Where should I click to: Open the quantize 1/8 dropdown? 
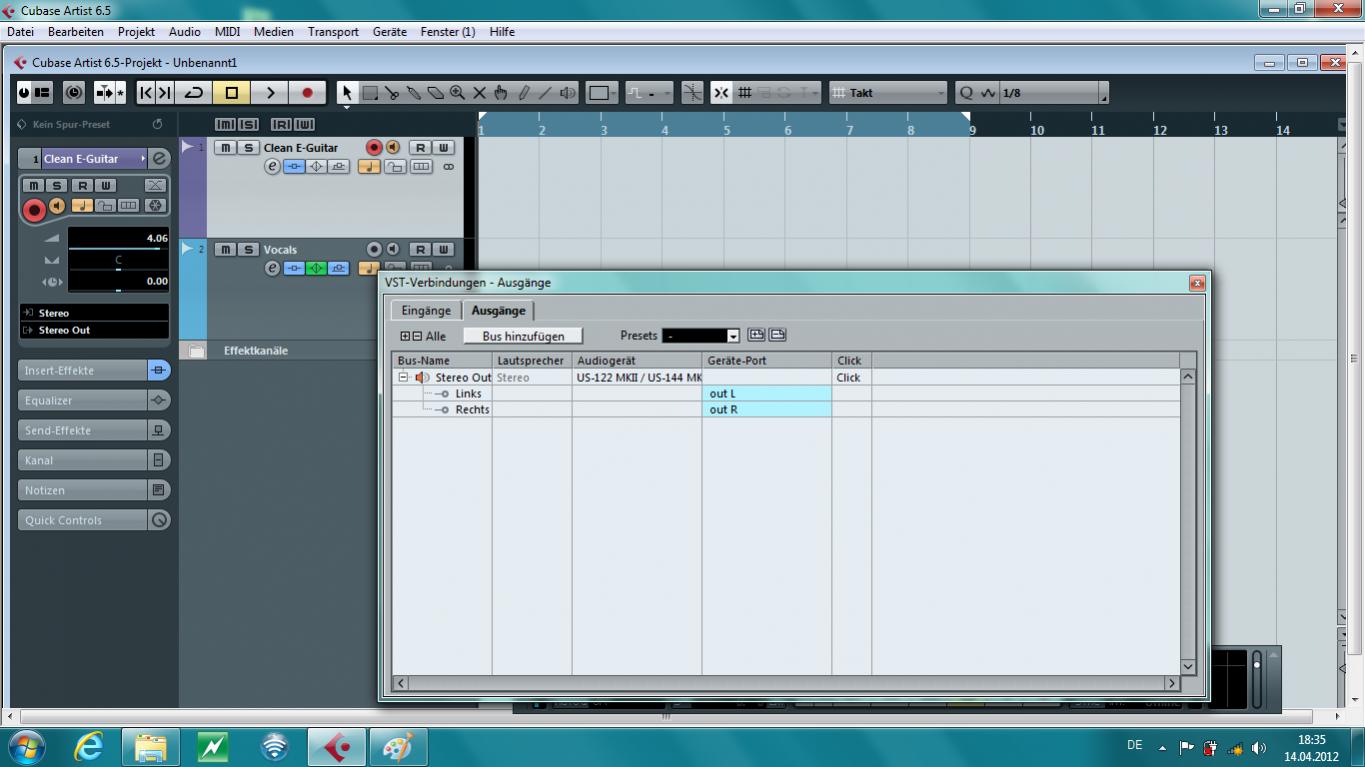tap(1103, 94)
